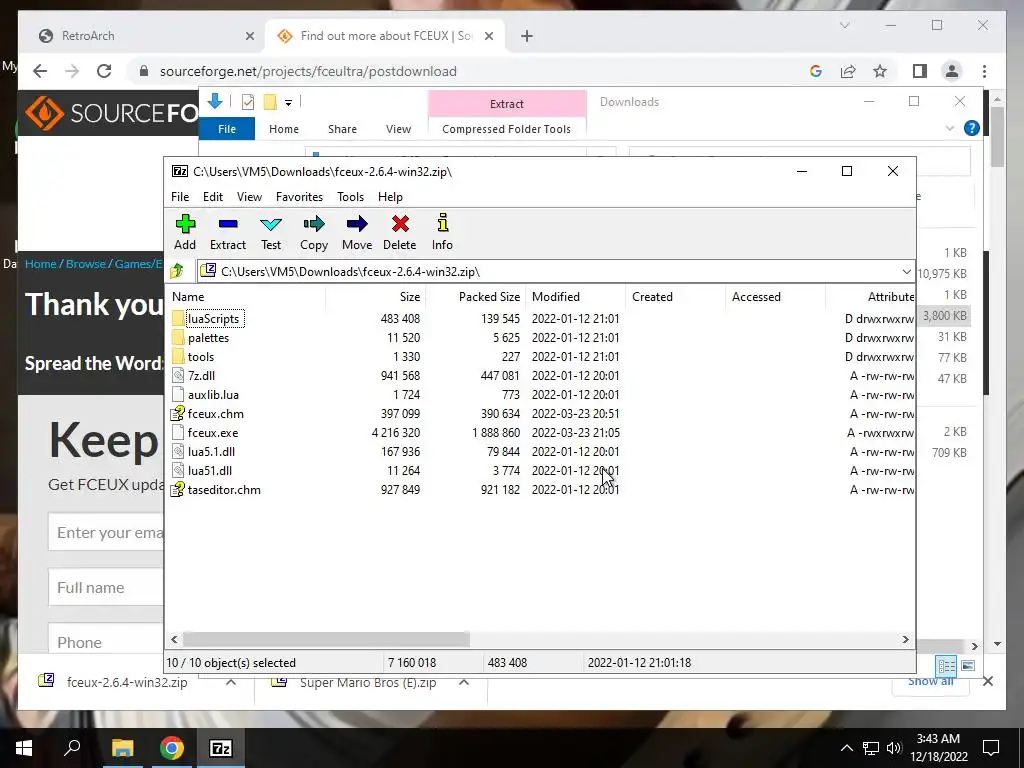Open Explorer help question mark icon
1024x768 pixels.
pyautogui.click(x=972, y=128)
